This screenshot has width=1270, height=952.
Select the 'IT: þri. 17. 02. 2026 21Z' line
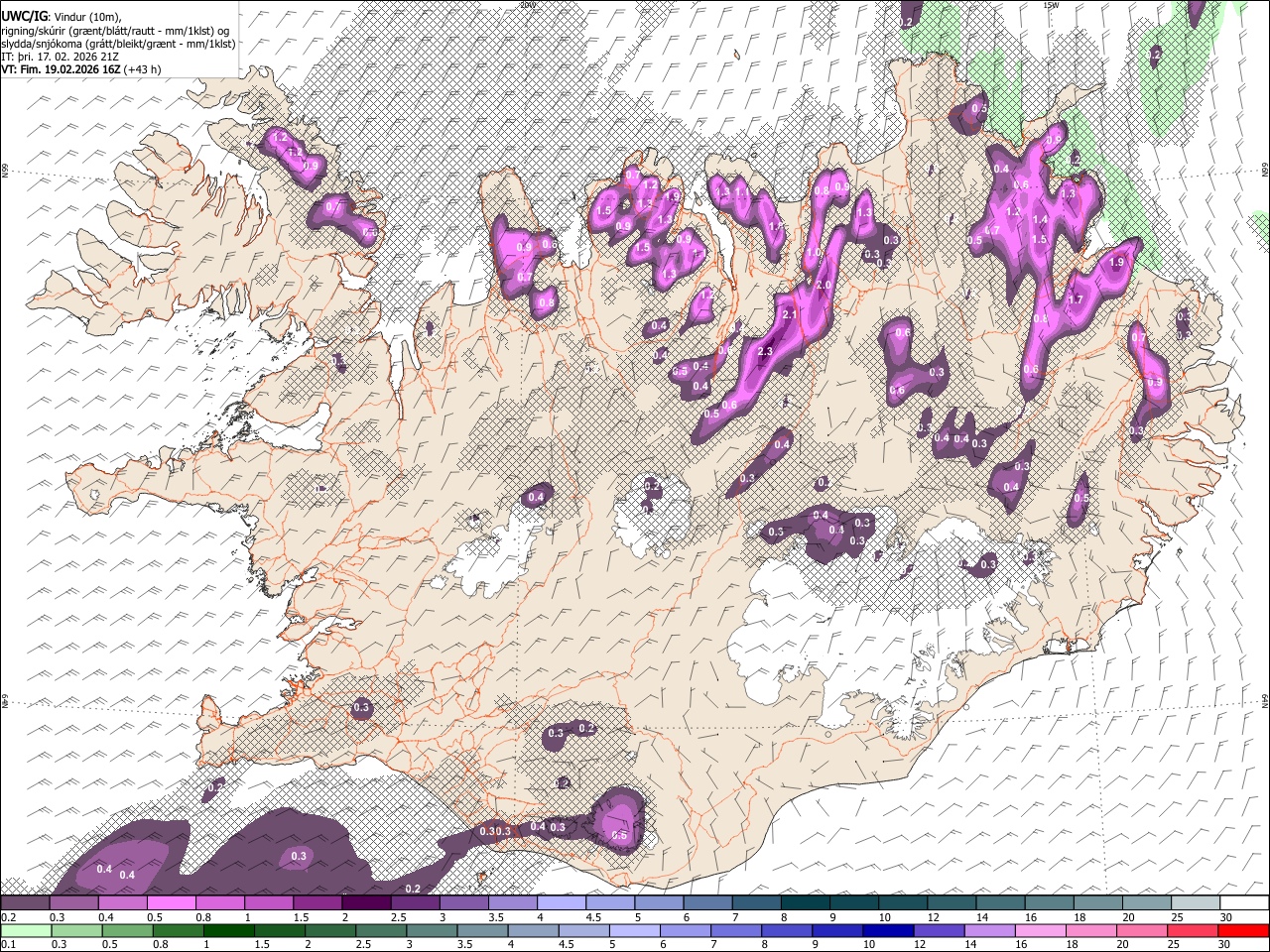[61, 57]
